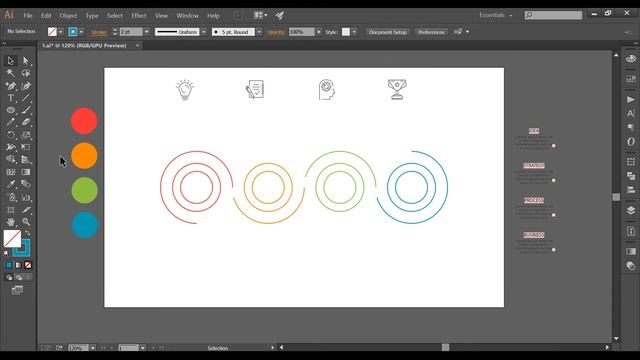The width and height of the screenshot is (640, 360).
Task: Toggle Draw Normal mode
Action: coord(9,278)
